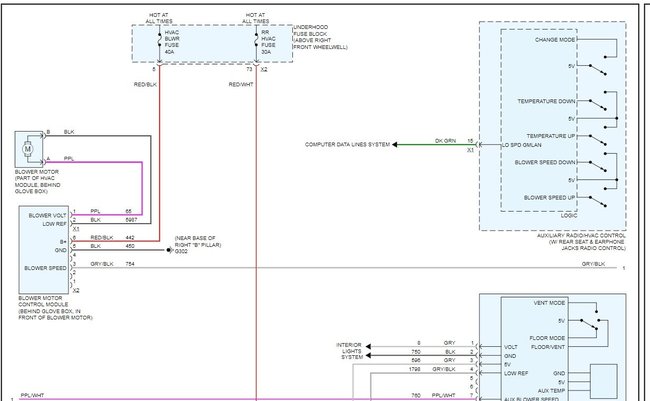
Task: Click the HVAC BLWR FUSE 40A label
Action: click(x=172, y=42)
